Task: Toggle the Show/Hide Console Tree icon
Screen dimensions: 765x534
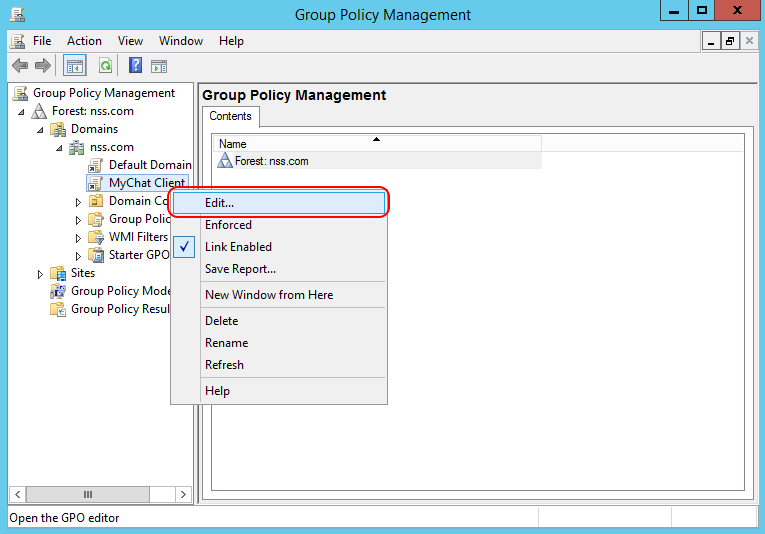Action: [x=74, y=66]
